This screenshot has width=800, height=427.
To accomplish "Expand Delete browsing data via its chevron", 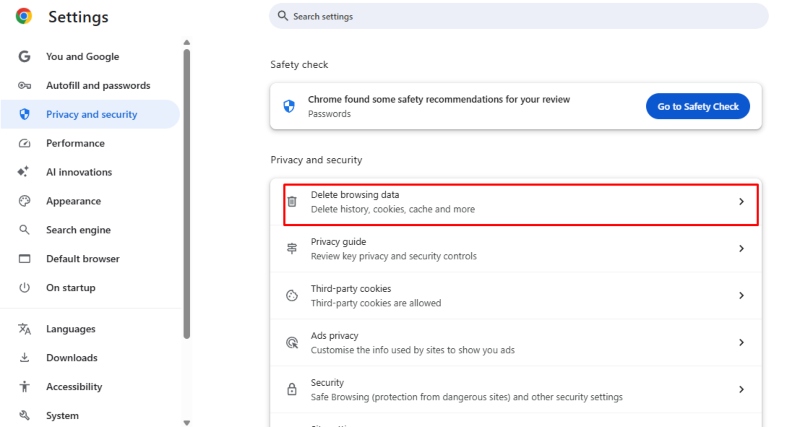I will coord(741,202).
